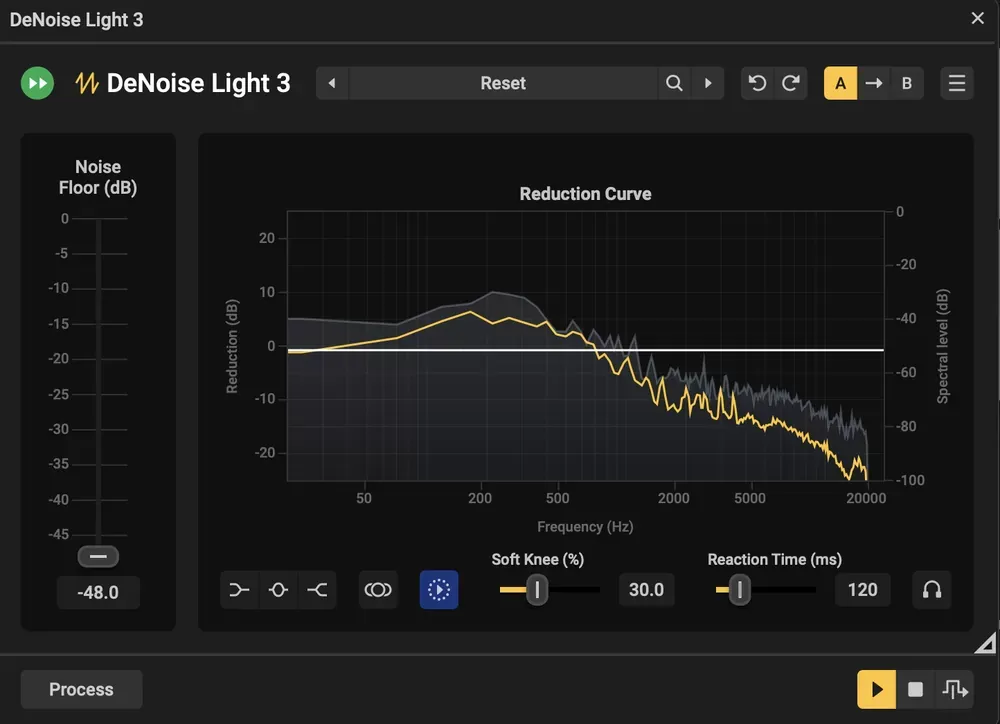The width and height of the screenshot is (1000, 724).
Task: Open the Reset preset selector
Action: 503,83
